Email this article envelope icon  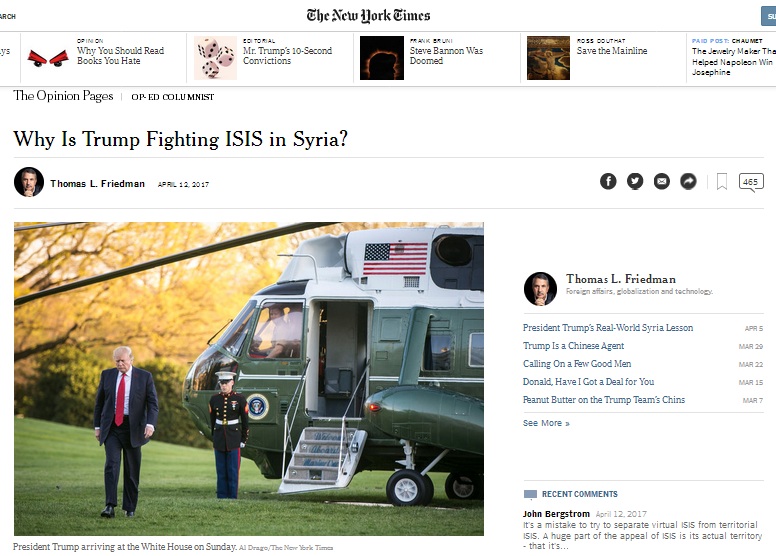pyautogui.click(x=662, y=181)
